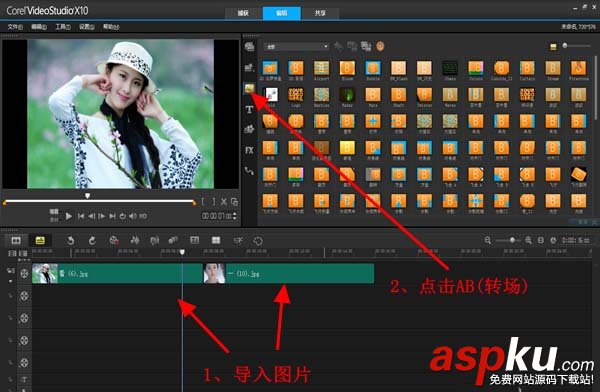
Task: Zoom out the timeline
Action: tap(488, 240)
